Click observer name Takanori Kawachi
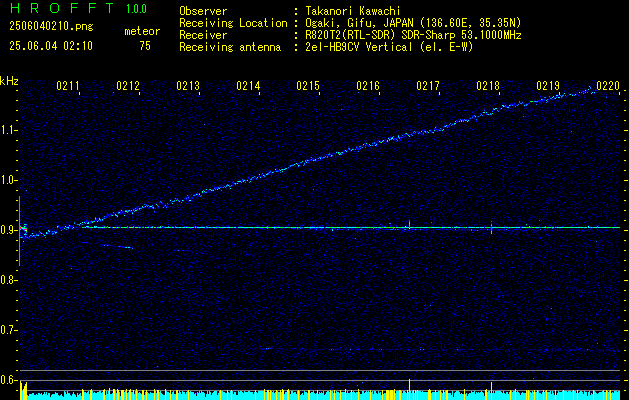 pos(353,11)
